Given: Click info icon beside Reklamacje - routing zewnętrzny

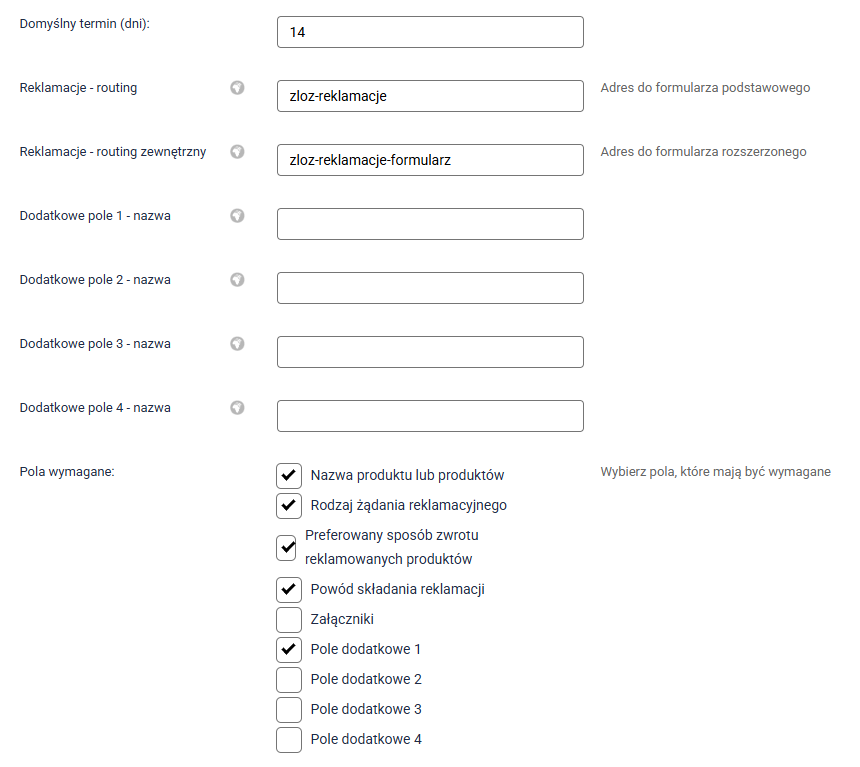Looking at the screenshot, I should coord(237,152).
